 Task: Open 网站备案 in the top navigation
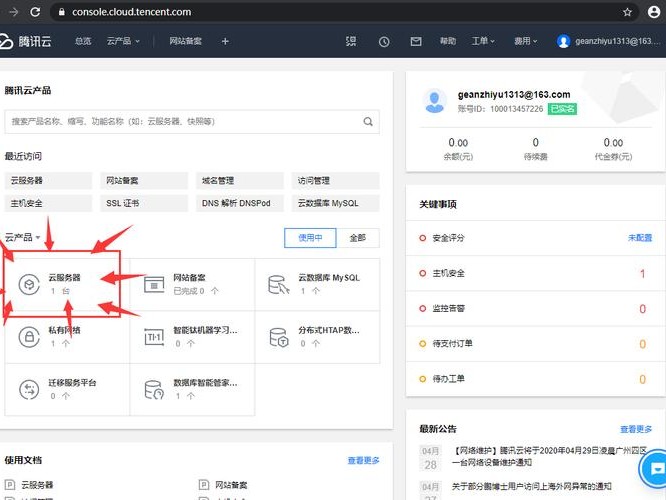[185, 41]
